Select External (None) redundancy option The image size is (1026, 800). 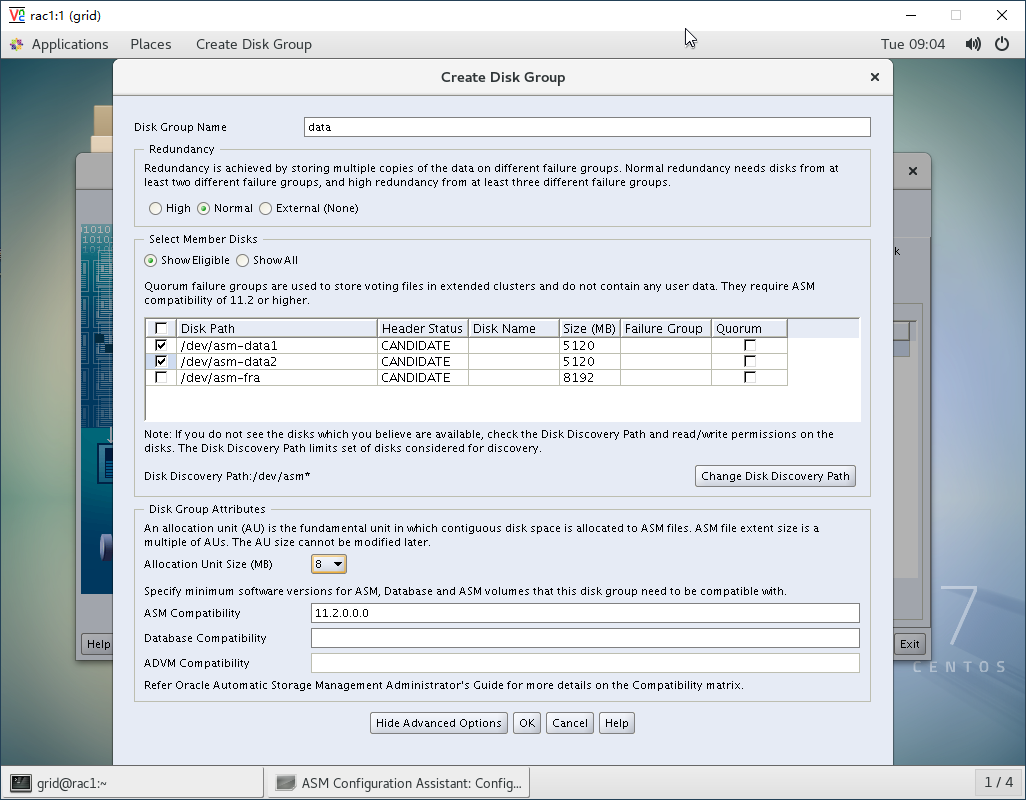tap(265, 208)
